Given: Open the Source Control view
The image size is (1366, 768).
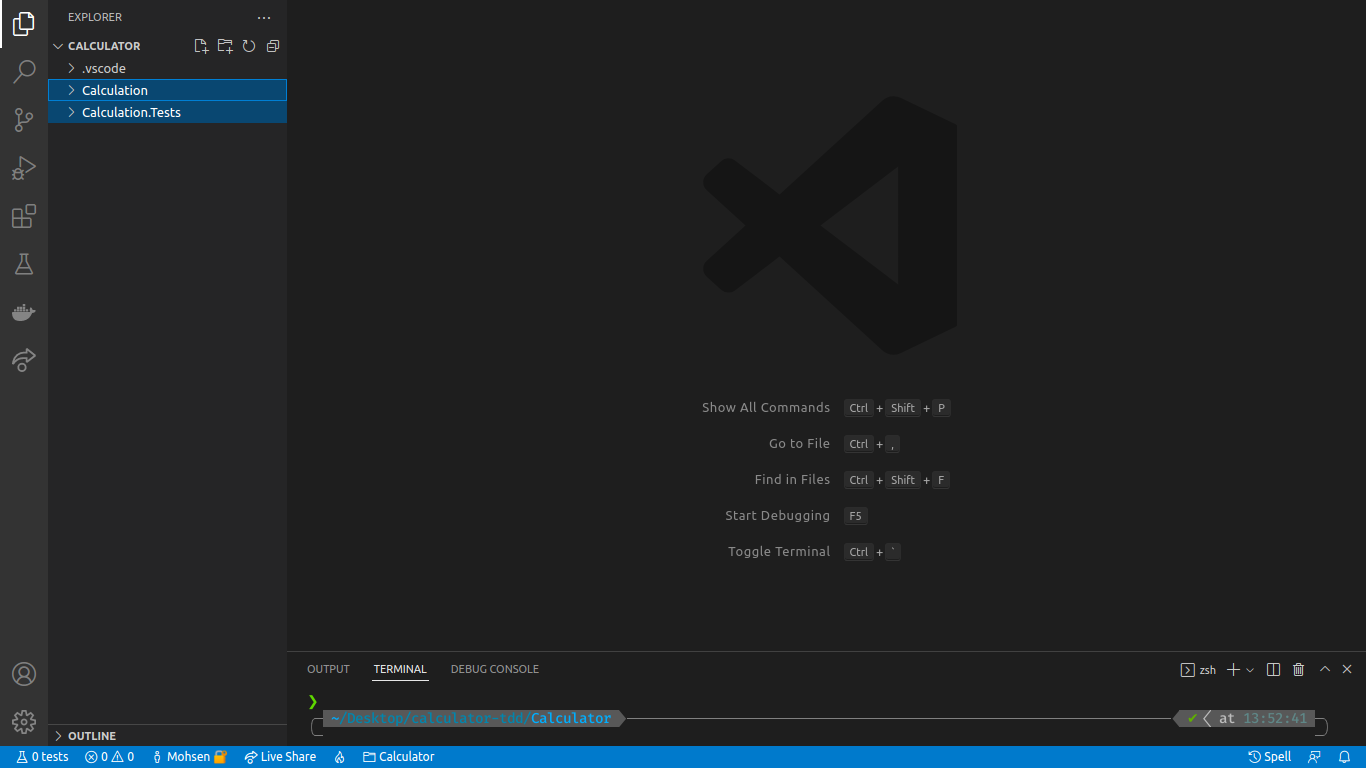Looking at the screenshot, I should (x=24, y=120).
